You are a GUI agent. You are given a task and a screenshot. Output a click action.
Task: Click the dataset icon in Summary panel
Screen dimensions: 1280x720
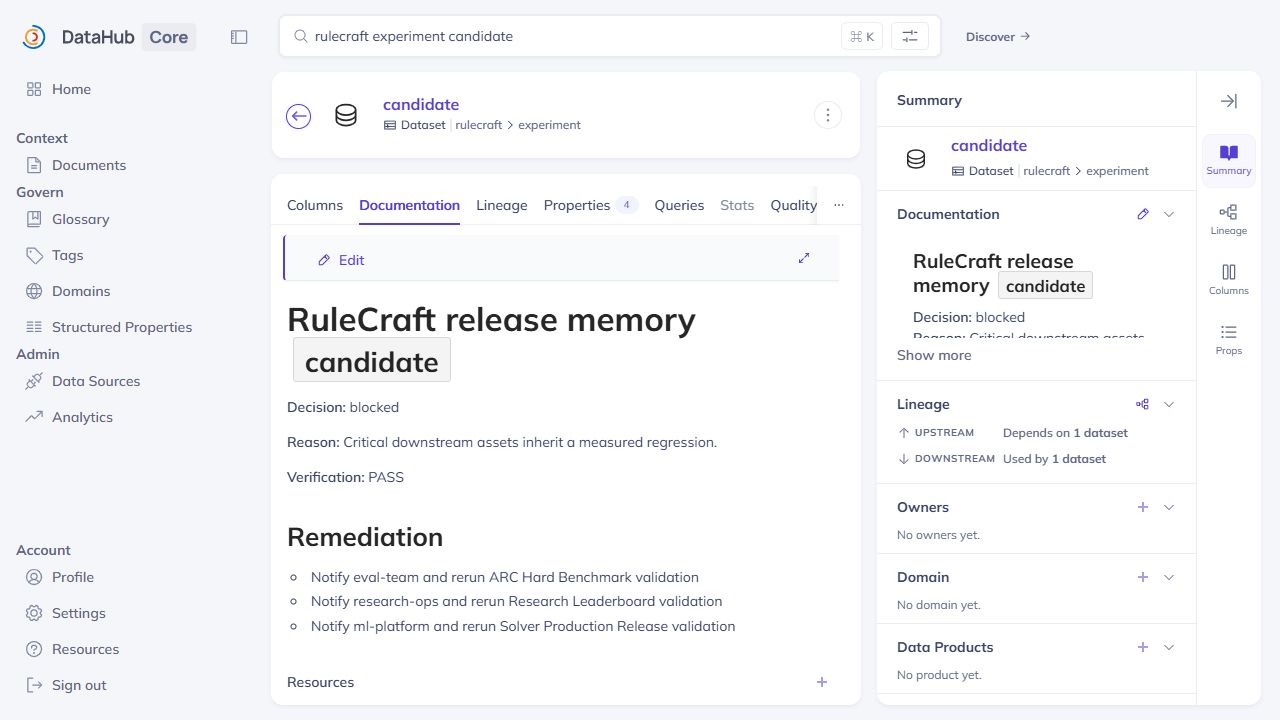[x=916, y=159]
